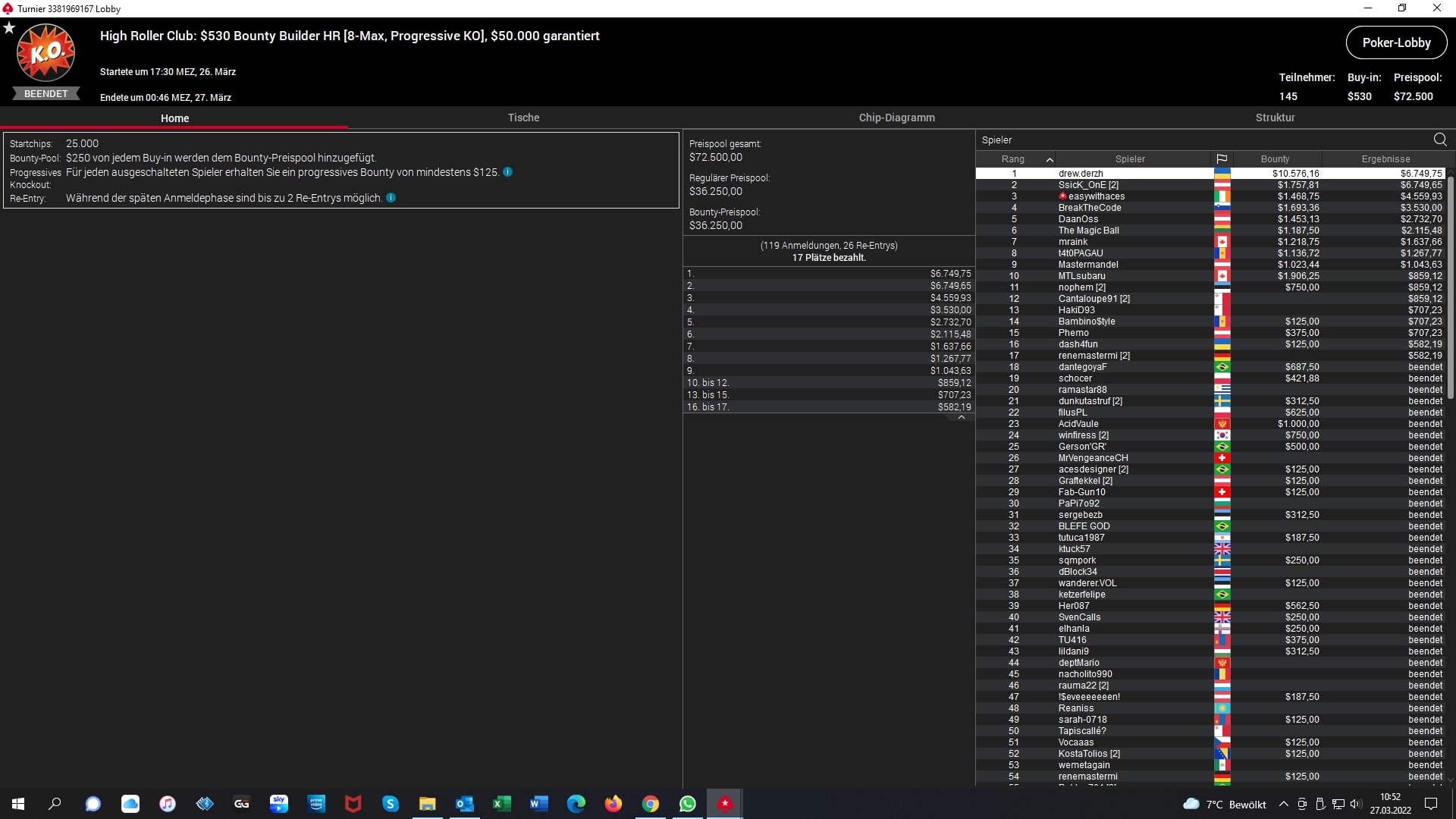The height and width of the screenshot is (819, 1456).
Task: Click the K.O. tournament logo
Action: (45, 53)
